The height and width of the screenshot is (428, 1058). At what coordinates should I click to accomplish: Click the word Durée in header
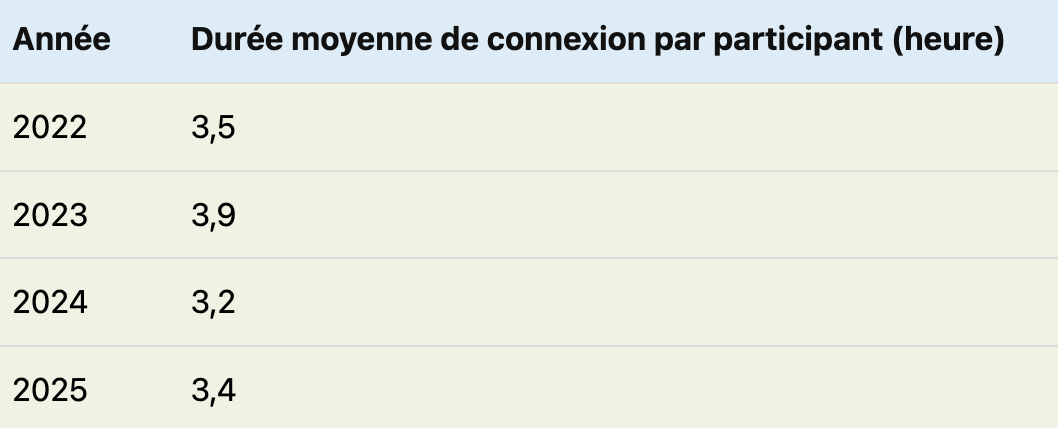pyautogui.click(x=236, y=40)
